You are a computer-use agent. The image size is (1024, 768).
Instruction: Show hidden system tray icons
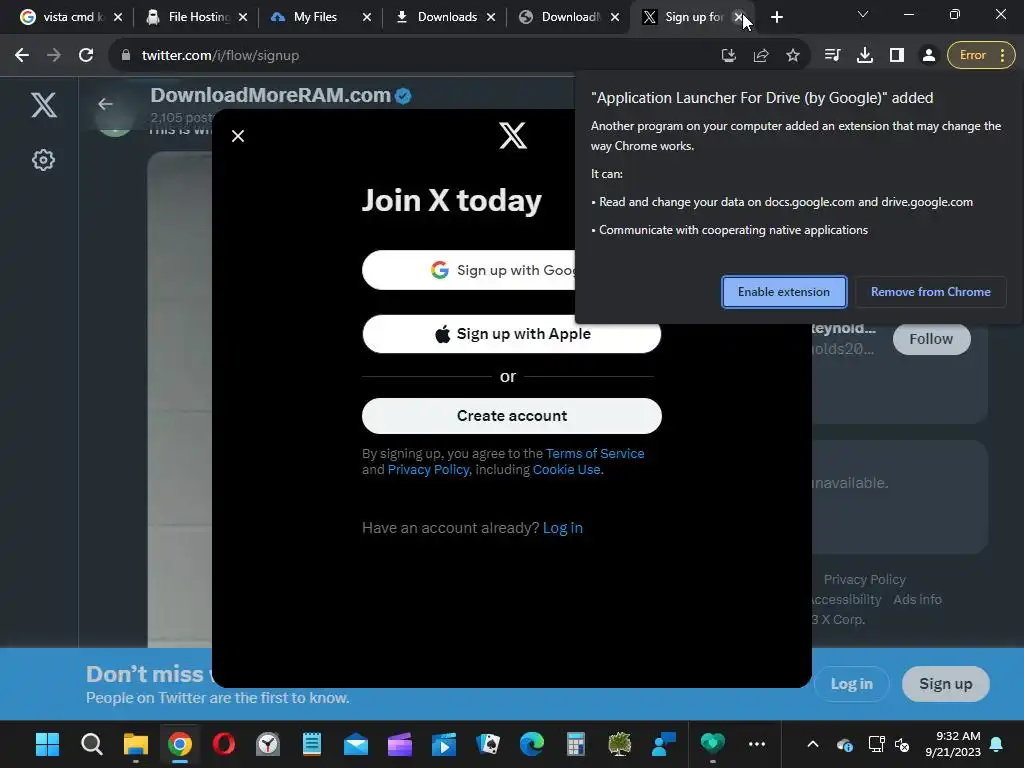pos(812,744)
